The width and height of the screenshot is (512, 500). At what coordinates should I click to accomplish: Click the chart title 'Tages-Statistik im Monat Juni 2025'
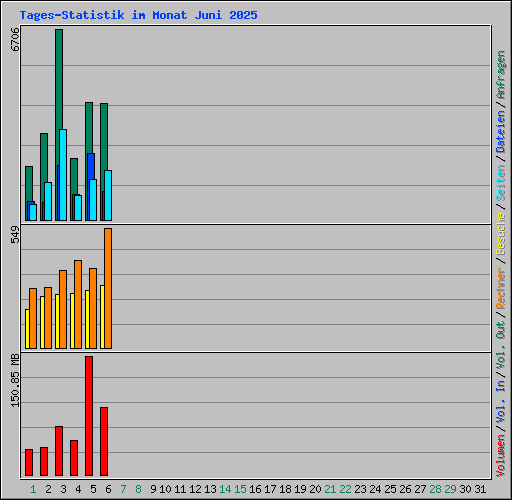[138, 15]
